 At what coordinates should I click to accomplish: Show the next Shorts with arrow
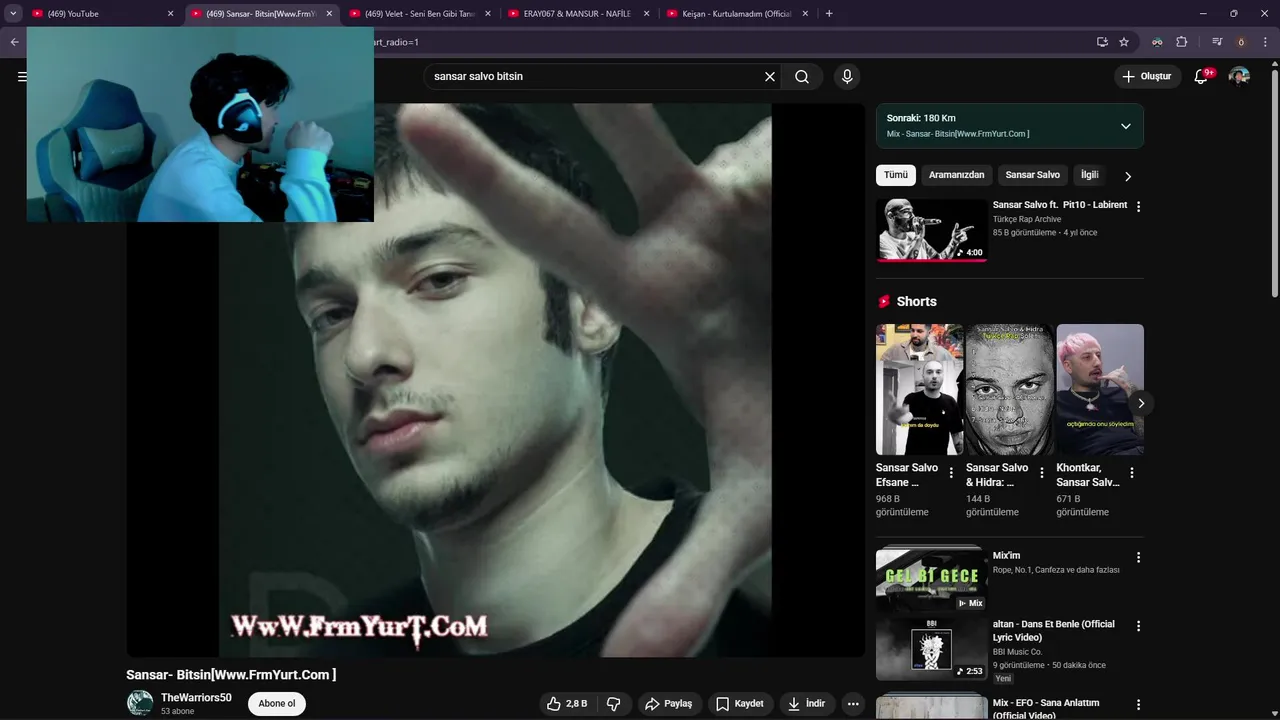pyautogui.click(x=1141, y=403)
